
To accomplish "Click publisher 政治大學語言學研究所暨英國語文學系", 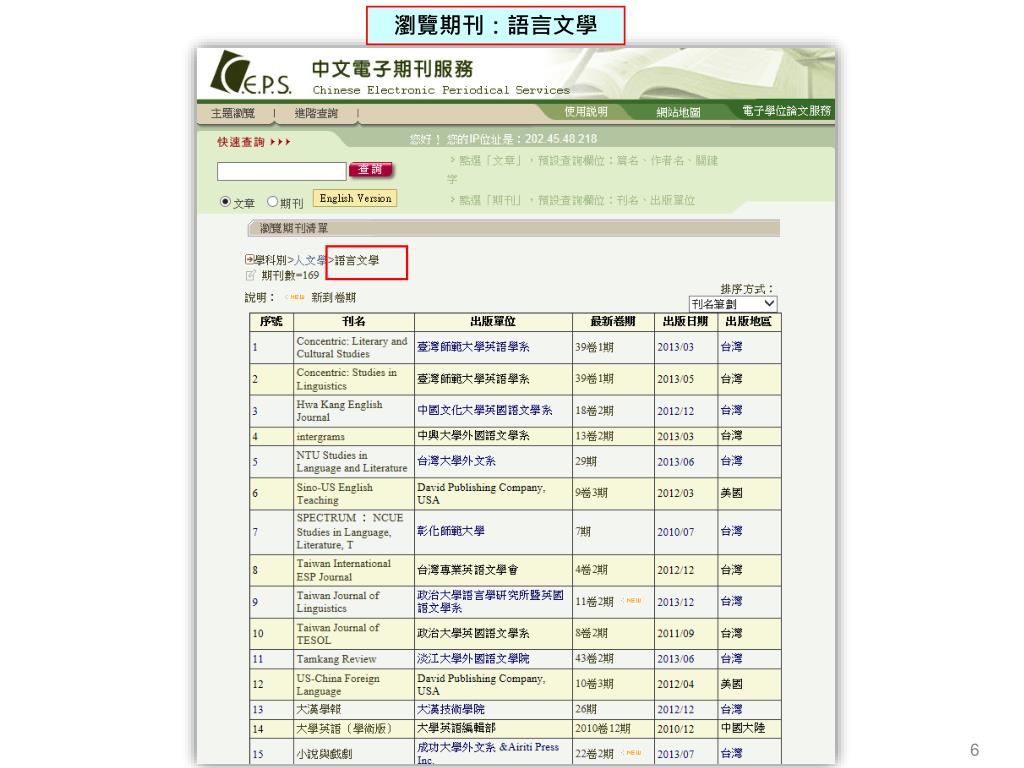I will click(490, 601).
